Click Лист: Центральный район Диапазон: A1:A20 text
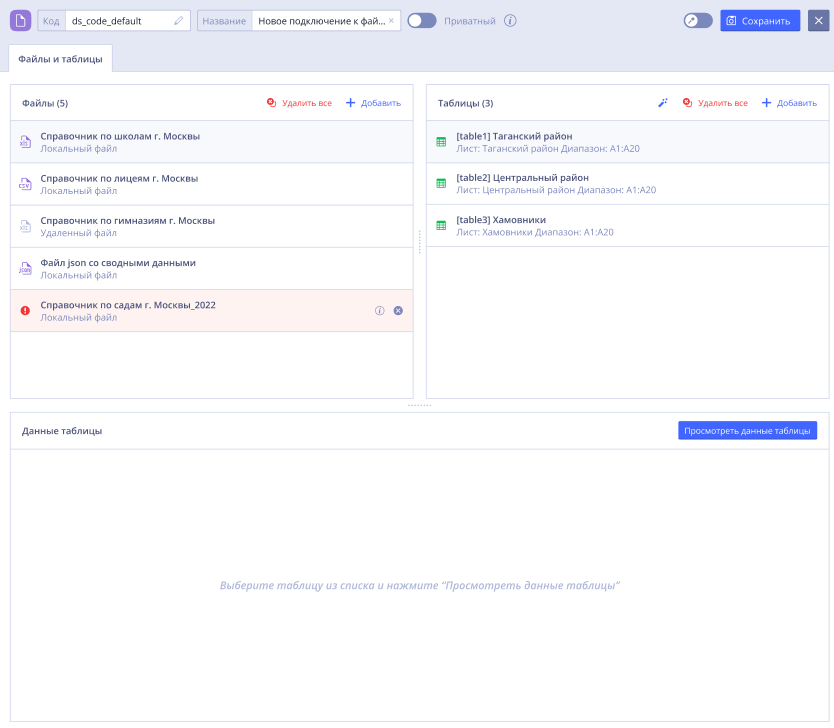Viewport: 834px width, 728px height. (556, 190)
